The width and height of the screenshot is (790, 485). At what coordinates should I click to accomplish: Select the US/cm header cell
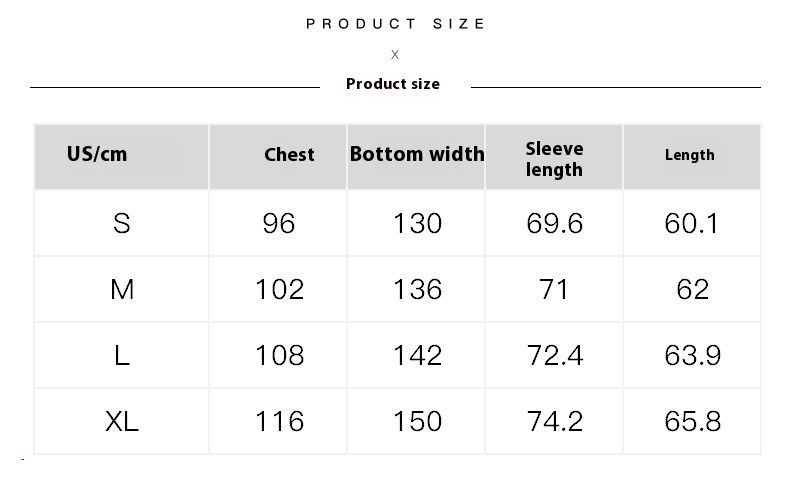[97, 154]
